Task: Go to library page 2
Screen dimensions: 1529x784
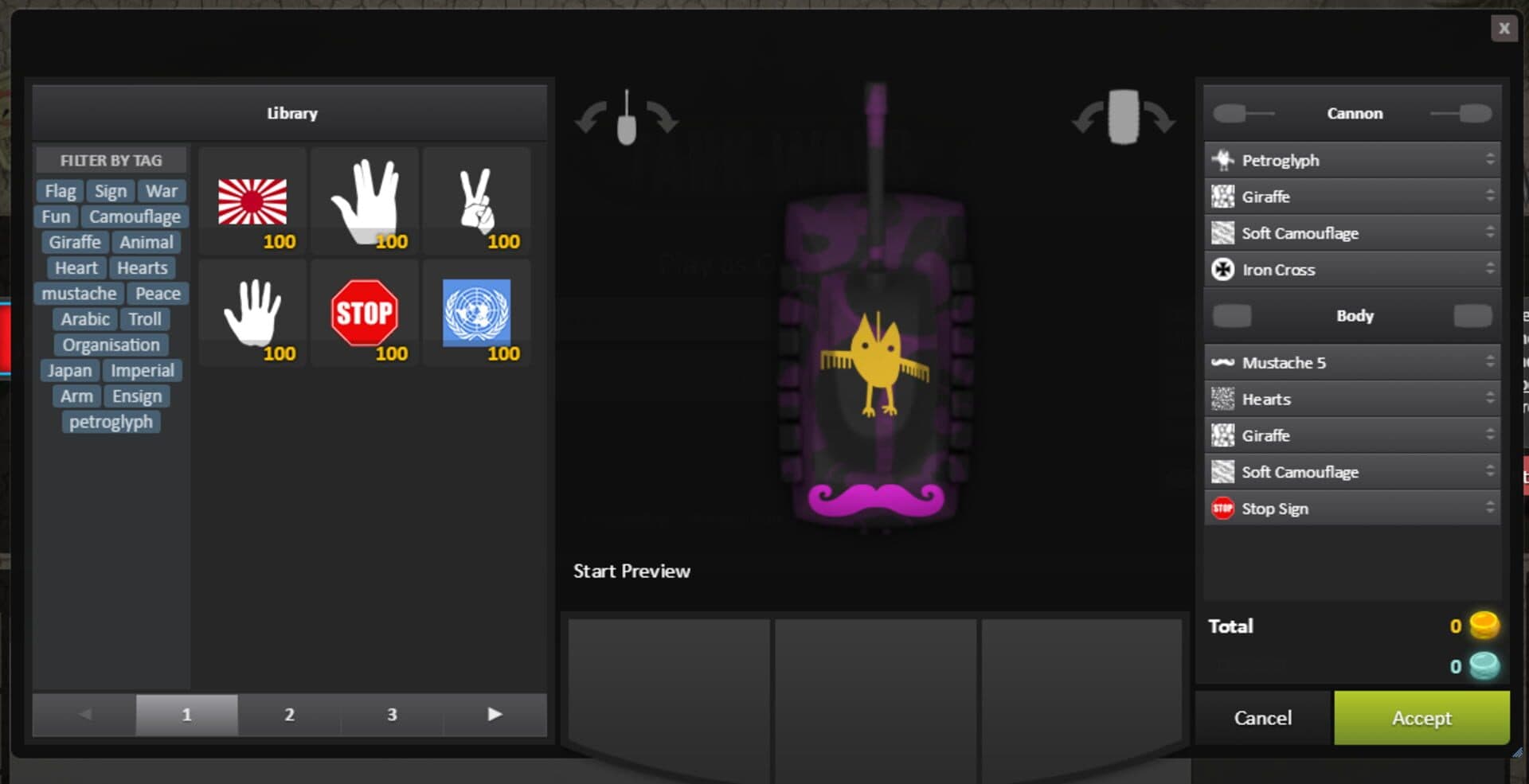Action: point(289,714)
